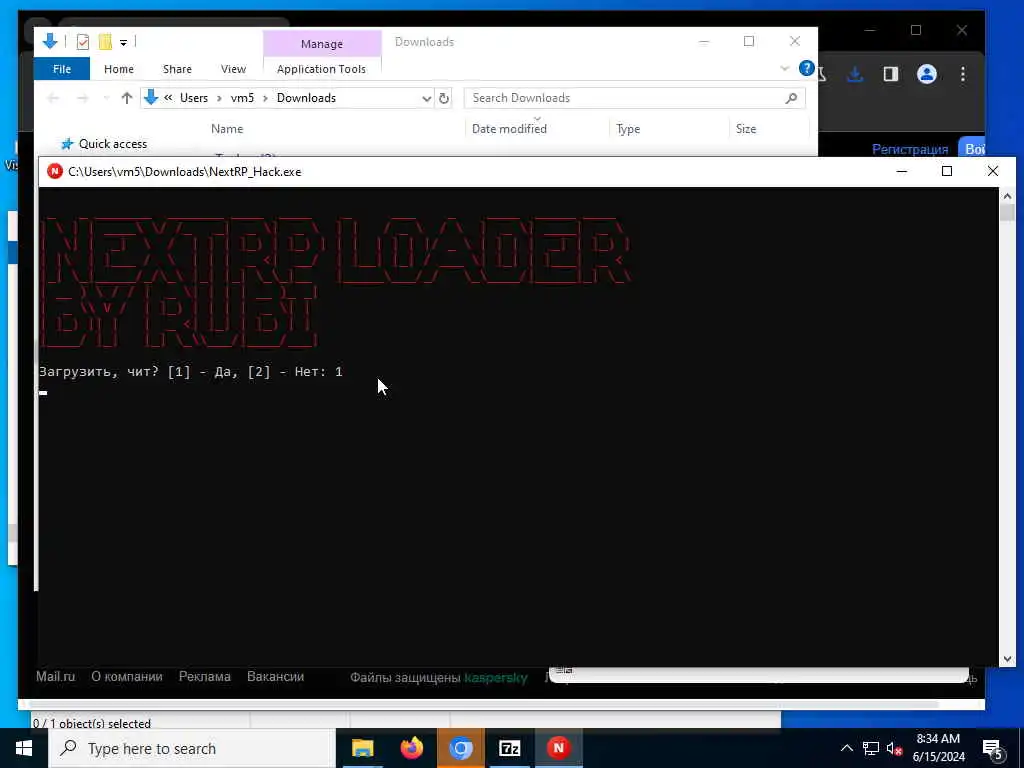1024x768 pixels.
Task: Click the vm5 breadcrumb in the address bar
Action: click(242, 98)
